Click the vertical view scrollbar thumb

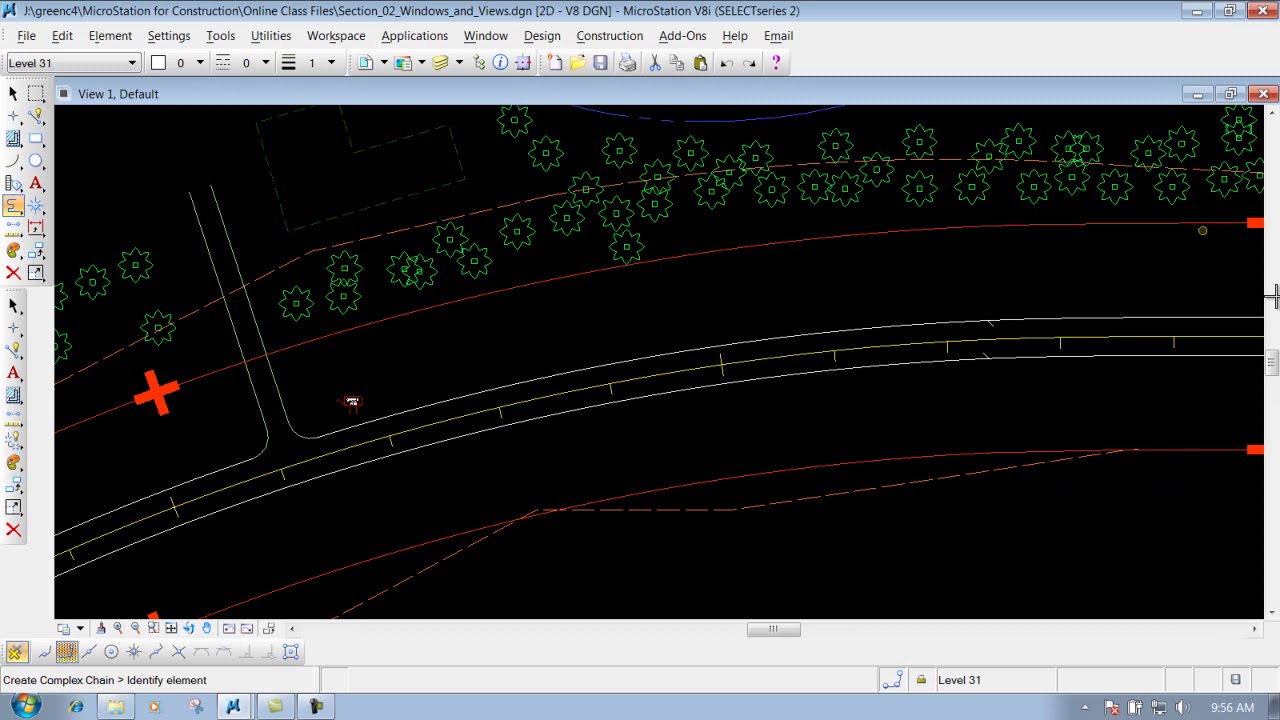click(x=1271, y=362)
